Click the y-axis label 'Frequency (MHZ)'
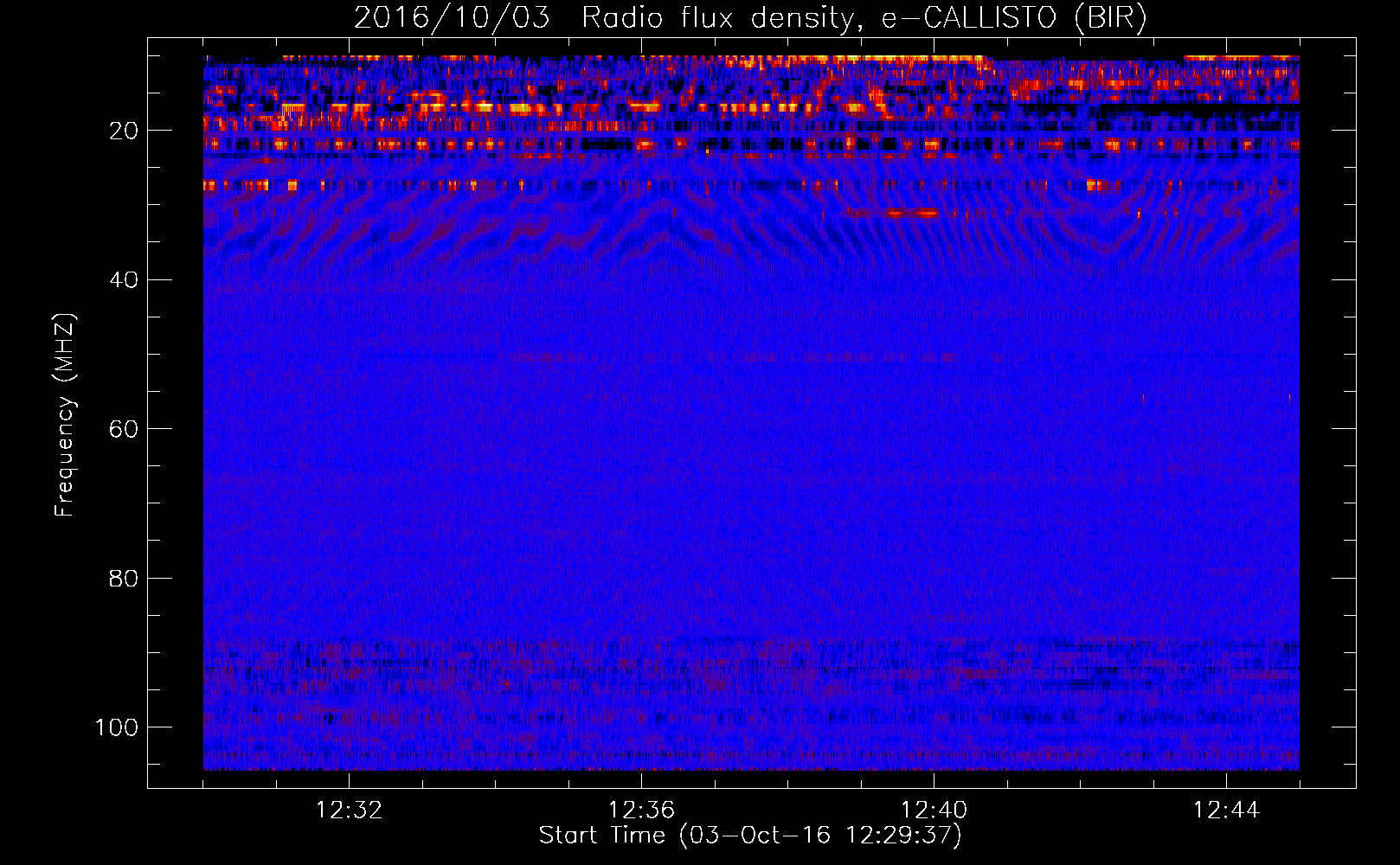The image size is (1400, 865). click(66, 415)
